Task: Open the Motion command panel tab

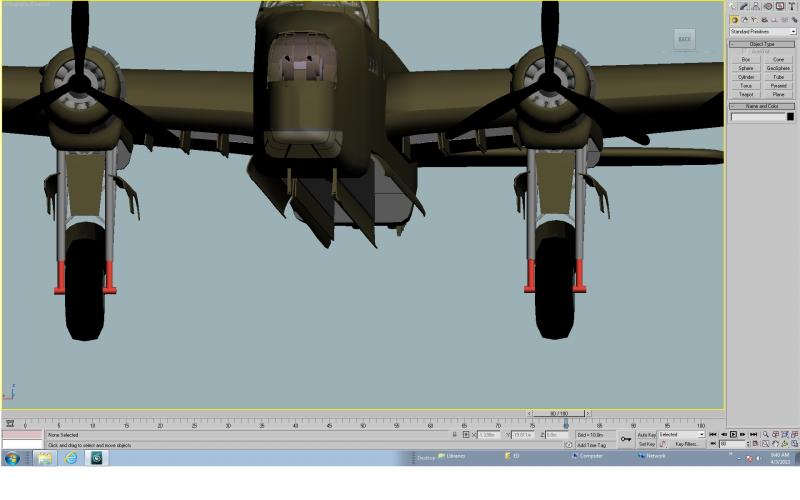Action: pos(768,6)
